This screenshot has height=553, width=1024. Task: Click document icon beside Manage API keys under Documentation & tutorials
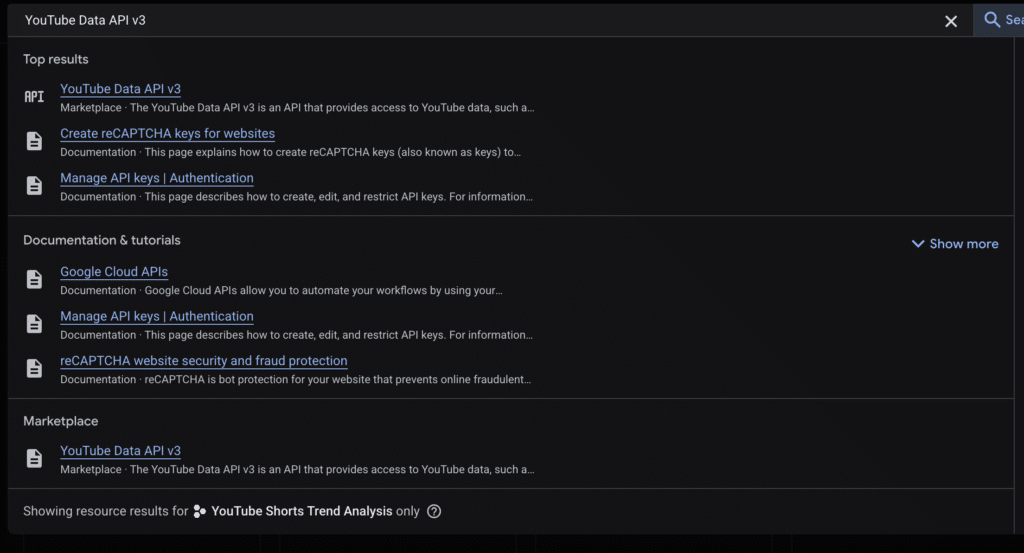coord(34,324)
